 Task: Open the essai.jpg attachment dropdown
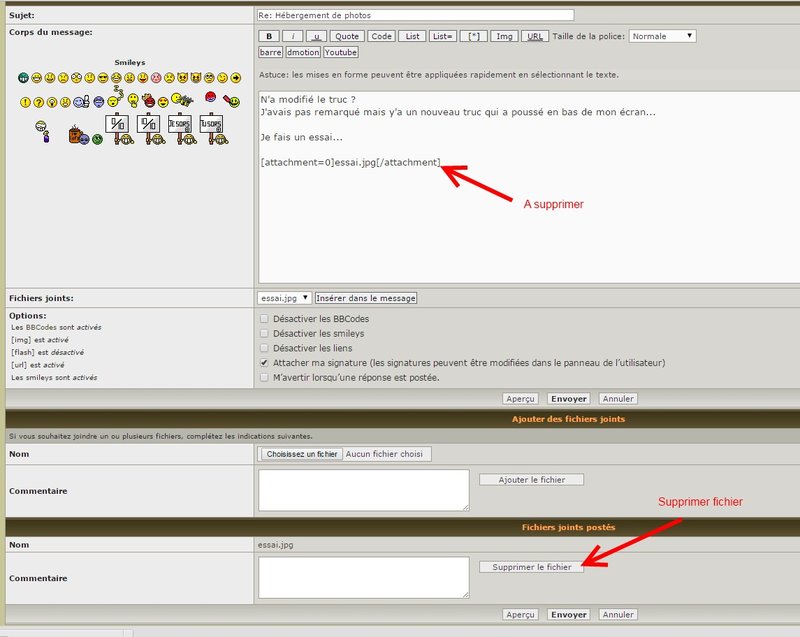(284, 298)
